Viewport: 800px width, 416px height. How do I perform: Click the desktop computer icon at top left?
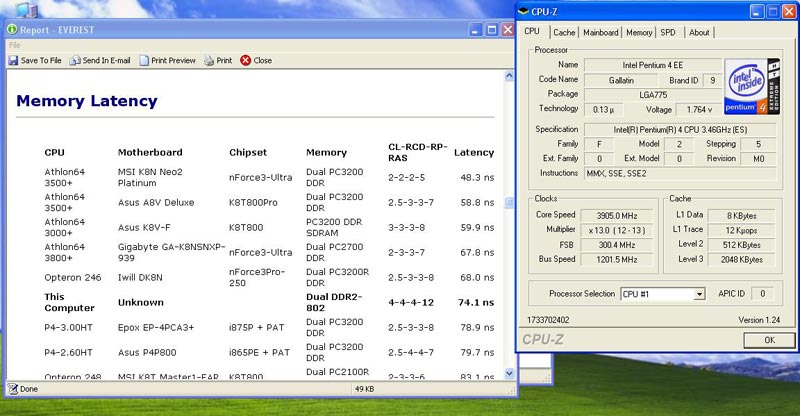27,9
